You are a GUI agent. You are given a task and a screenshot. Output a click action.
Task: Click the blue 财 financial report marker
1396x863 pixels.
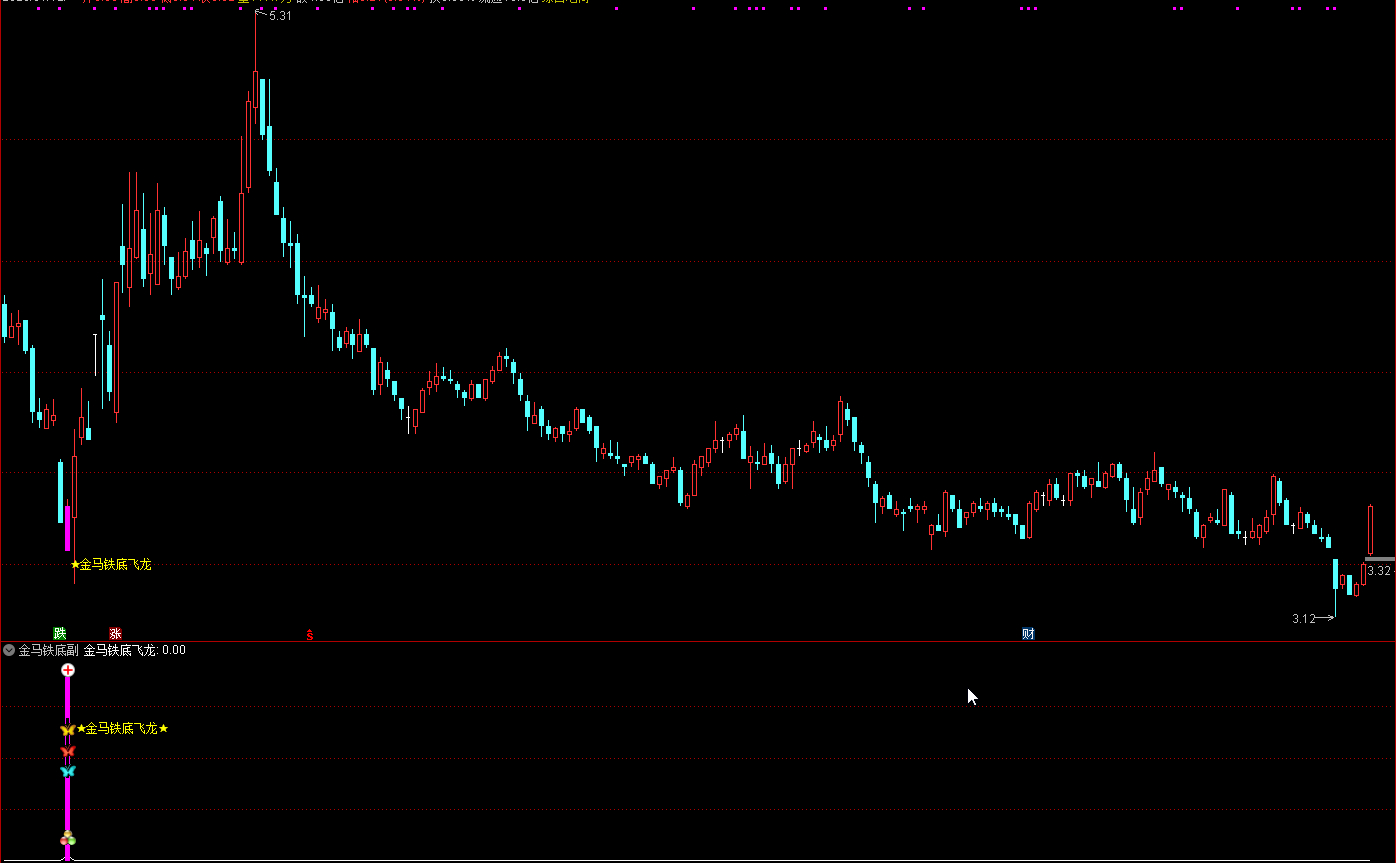point(1028,633)
